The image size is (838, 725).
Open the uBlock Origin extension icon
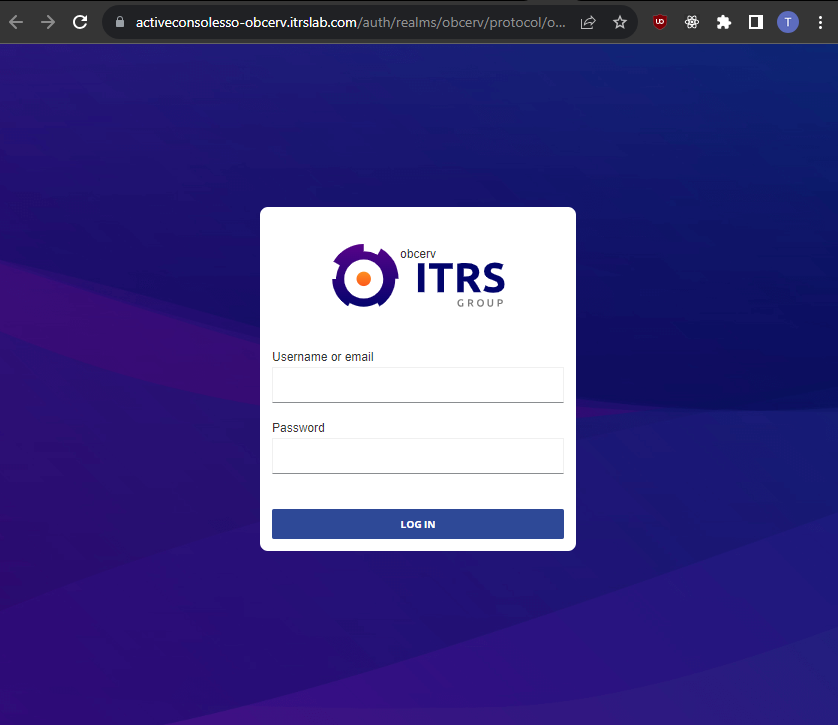pyautogui.click(x=660, y=22)
